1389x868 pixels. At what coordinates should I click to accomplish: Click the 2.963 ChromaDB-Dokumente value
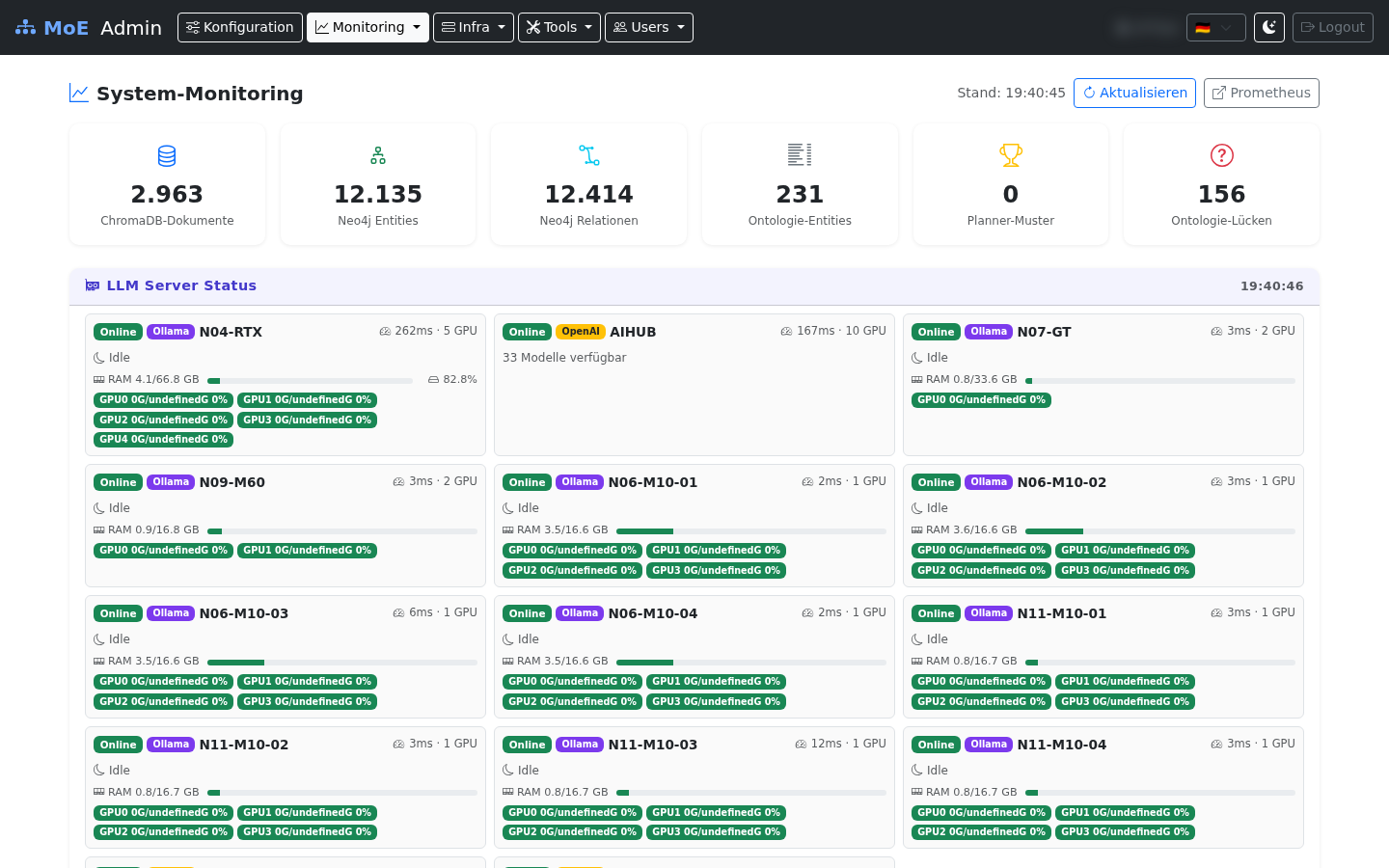(x=167, y=194)
